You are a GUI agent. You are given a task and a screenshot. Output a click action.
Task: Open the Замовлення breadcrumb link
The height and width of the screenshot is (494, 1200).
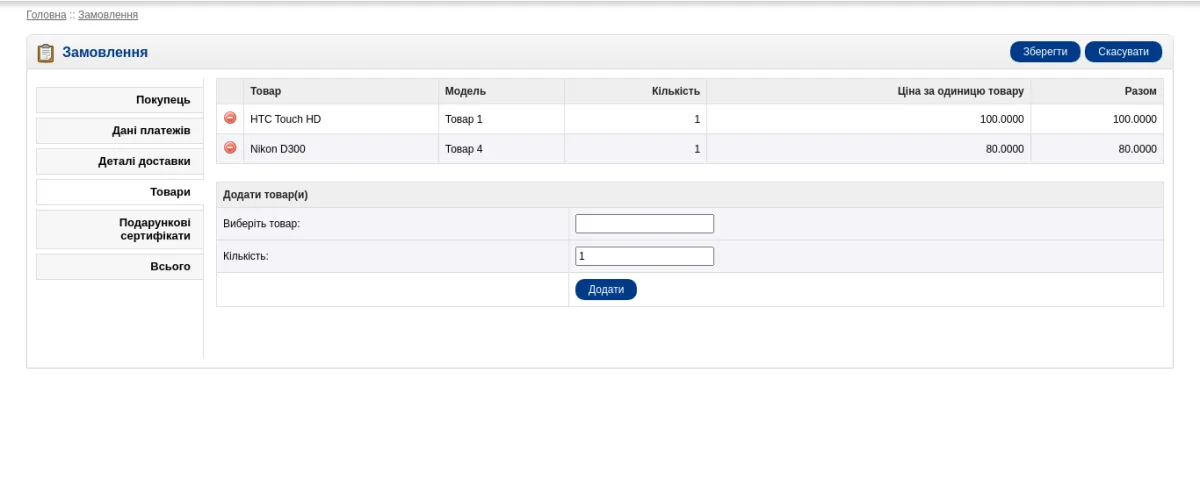pos(108,15)
